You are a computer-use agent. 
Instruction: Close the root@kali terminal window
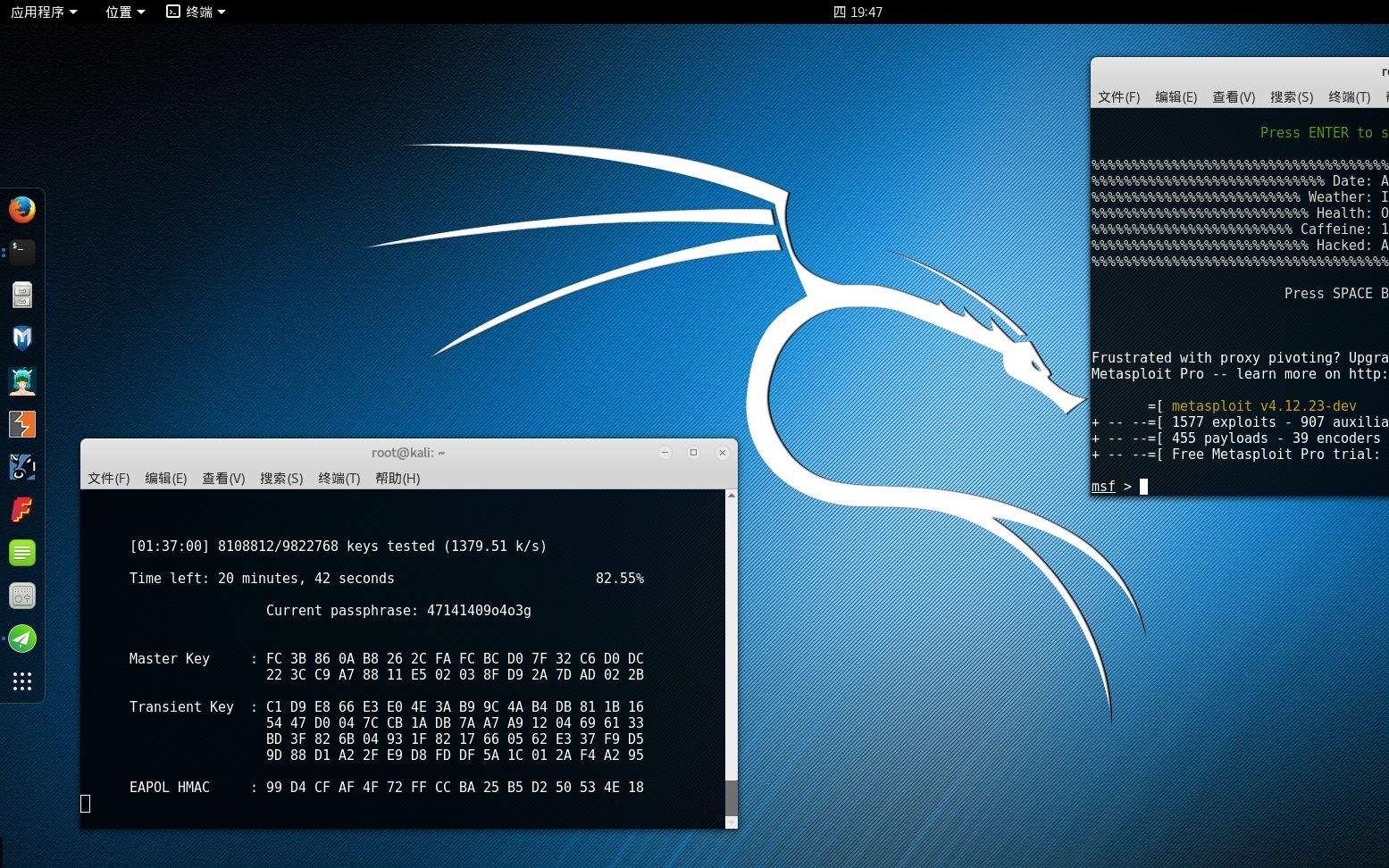[723, 453]
